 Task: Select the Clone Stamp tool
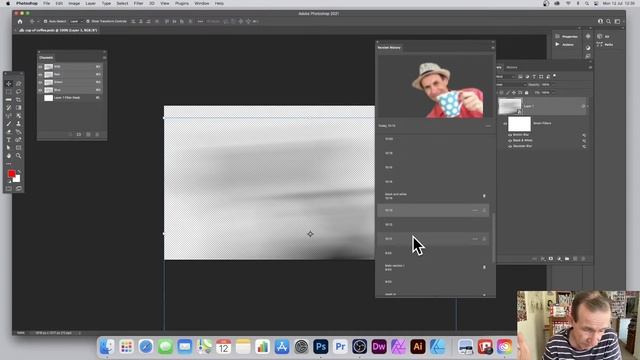18,124
